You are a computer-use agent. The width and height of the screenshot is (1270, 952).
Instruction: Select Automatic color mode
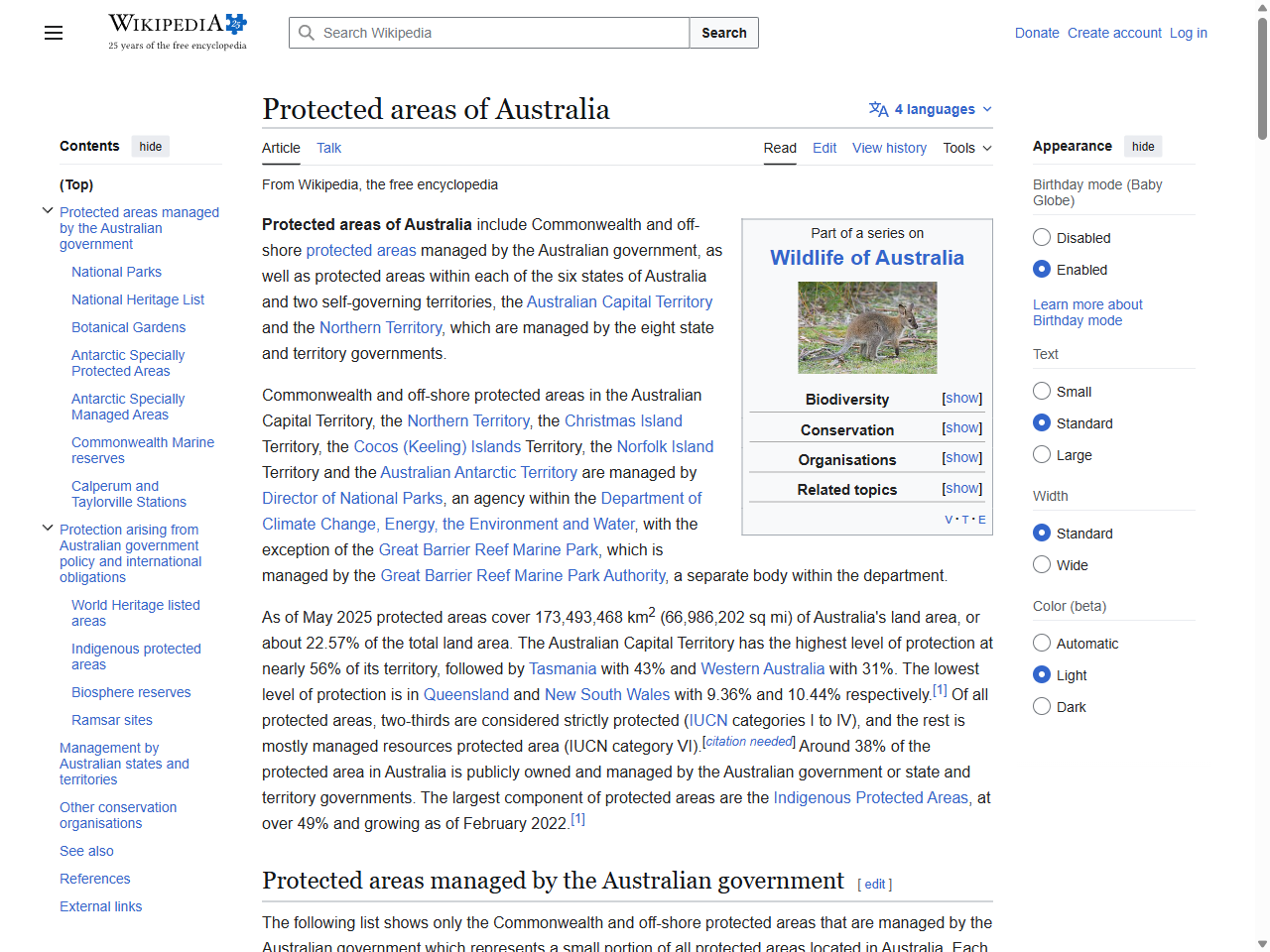[1042, 643]
